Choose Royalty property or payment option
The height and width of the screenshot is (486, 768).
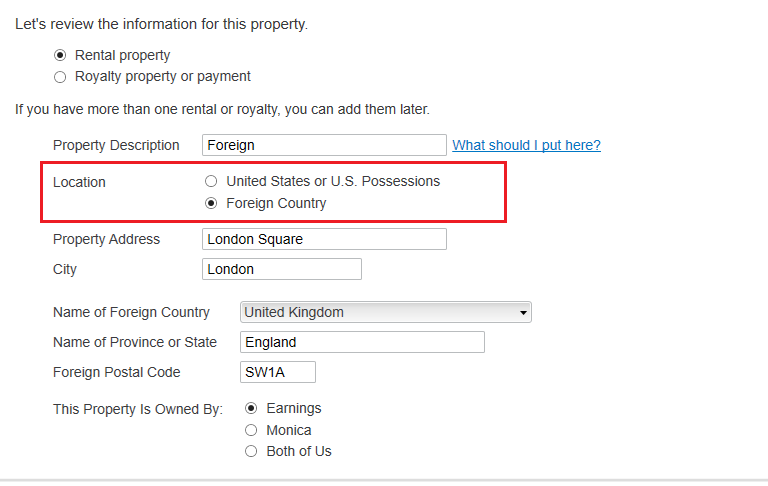click(x=60, y=77)
